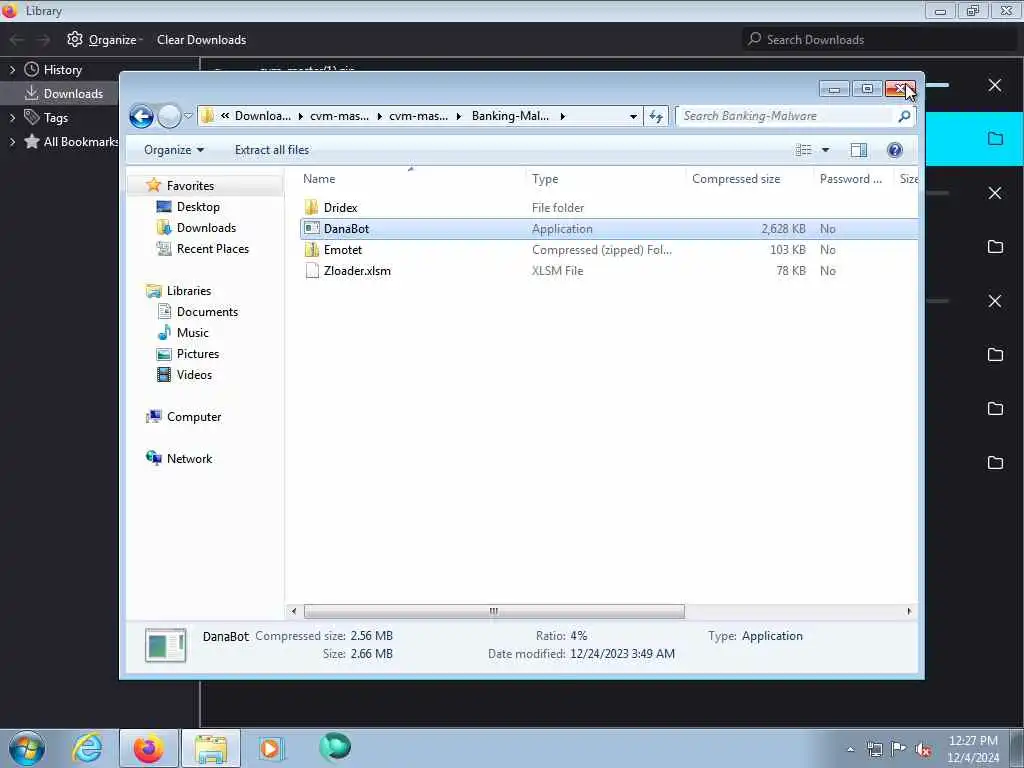Click Downloa... breadcrumb in address bar
This screenshot has width=1024, height=768.
pyautogui.click(x=263, y=116)
